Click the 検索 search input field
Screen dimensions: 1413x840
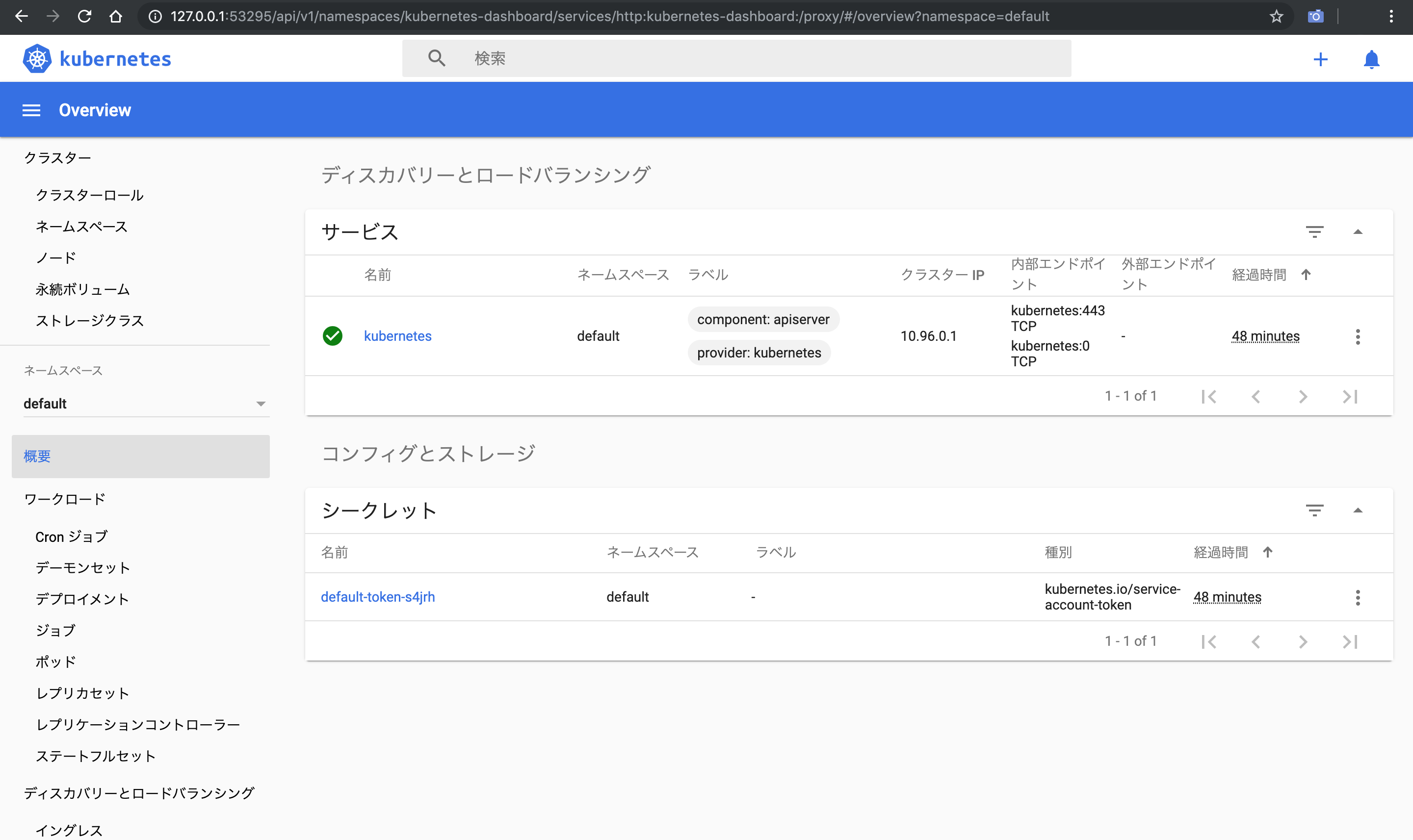tap(736, 58)
